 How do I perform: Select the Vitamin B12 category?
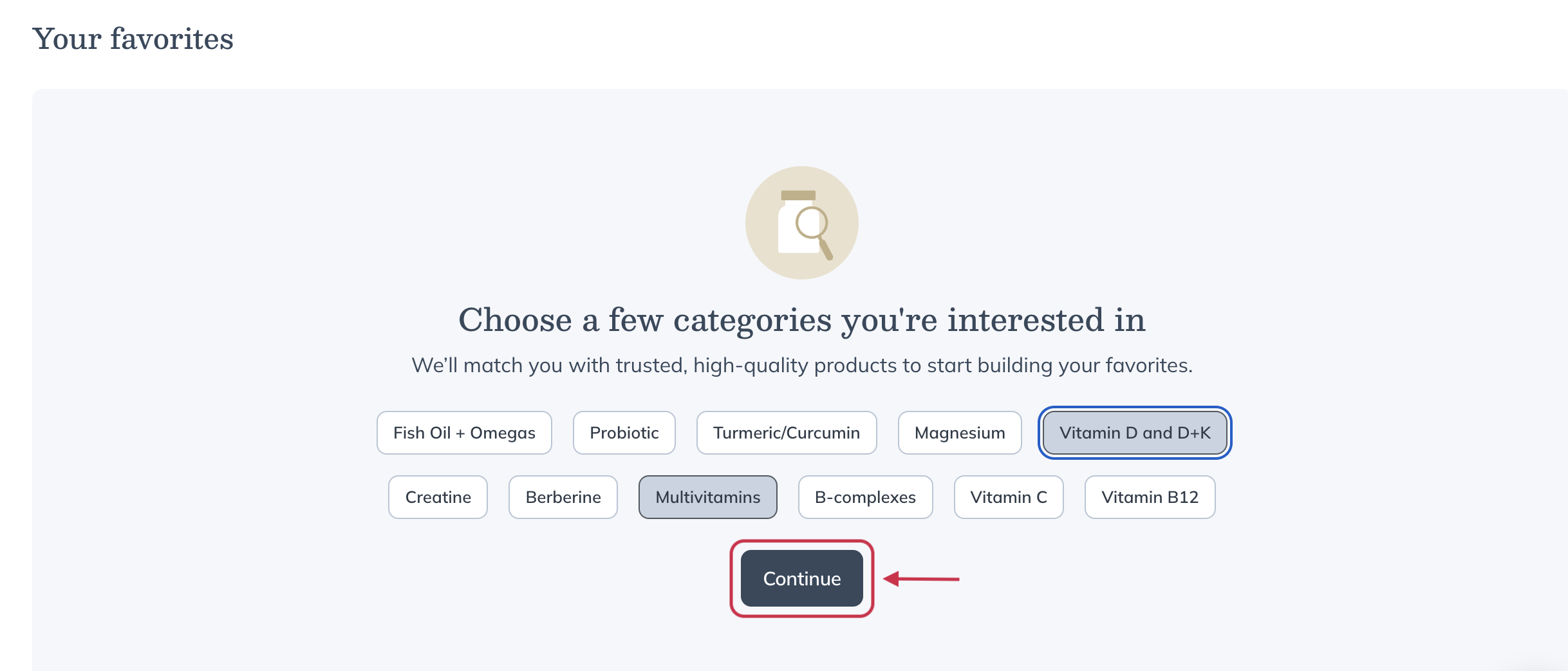tap(1150, 496)
